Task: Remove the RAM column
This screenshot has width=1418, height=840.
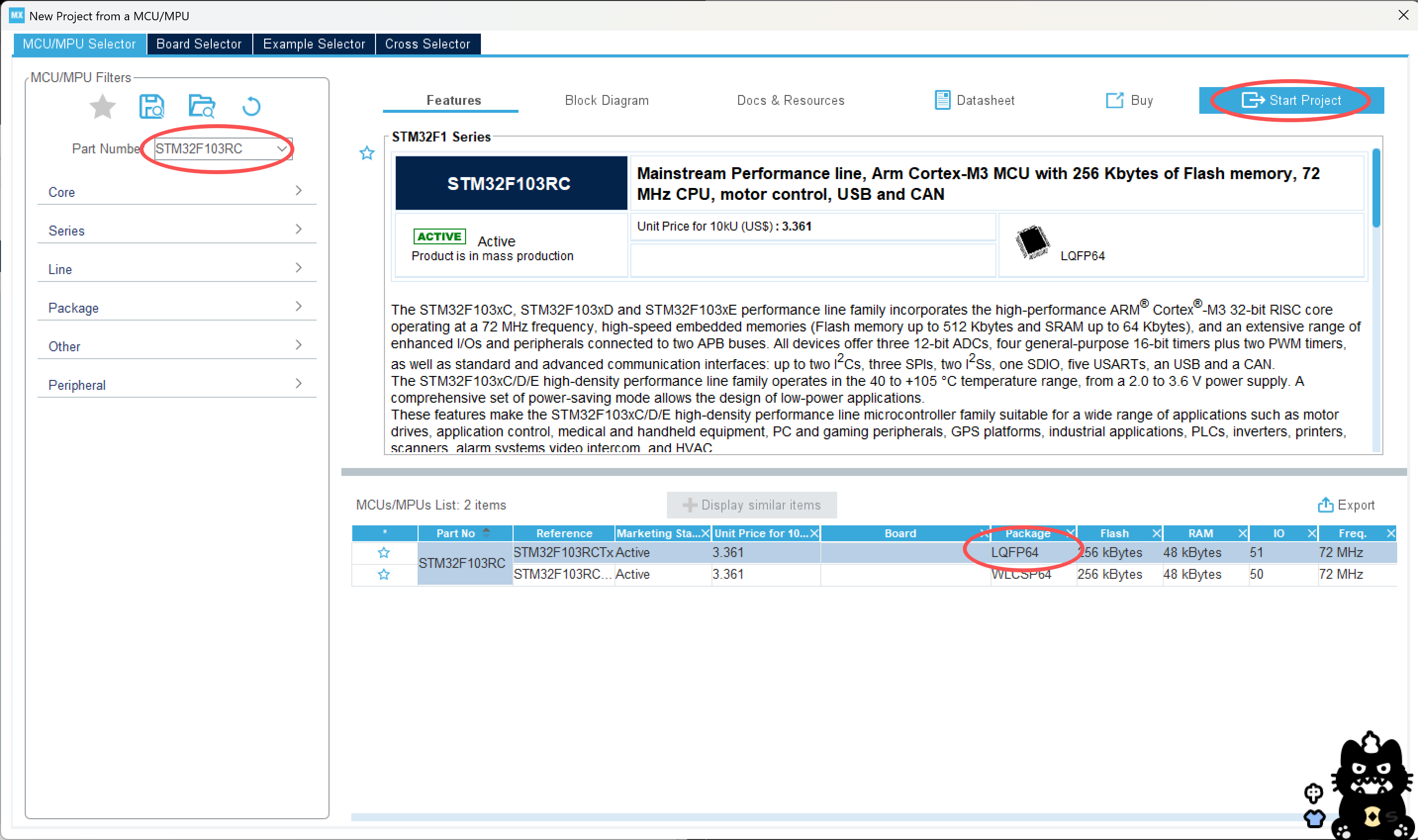Action: click(1242, 533)
